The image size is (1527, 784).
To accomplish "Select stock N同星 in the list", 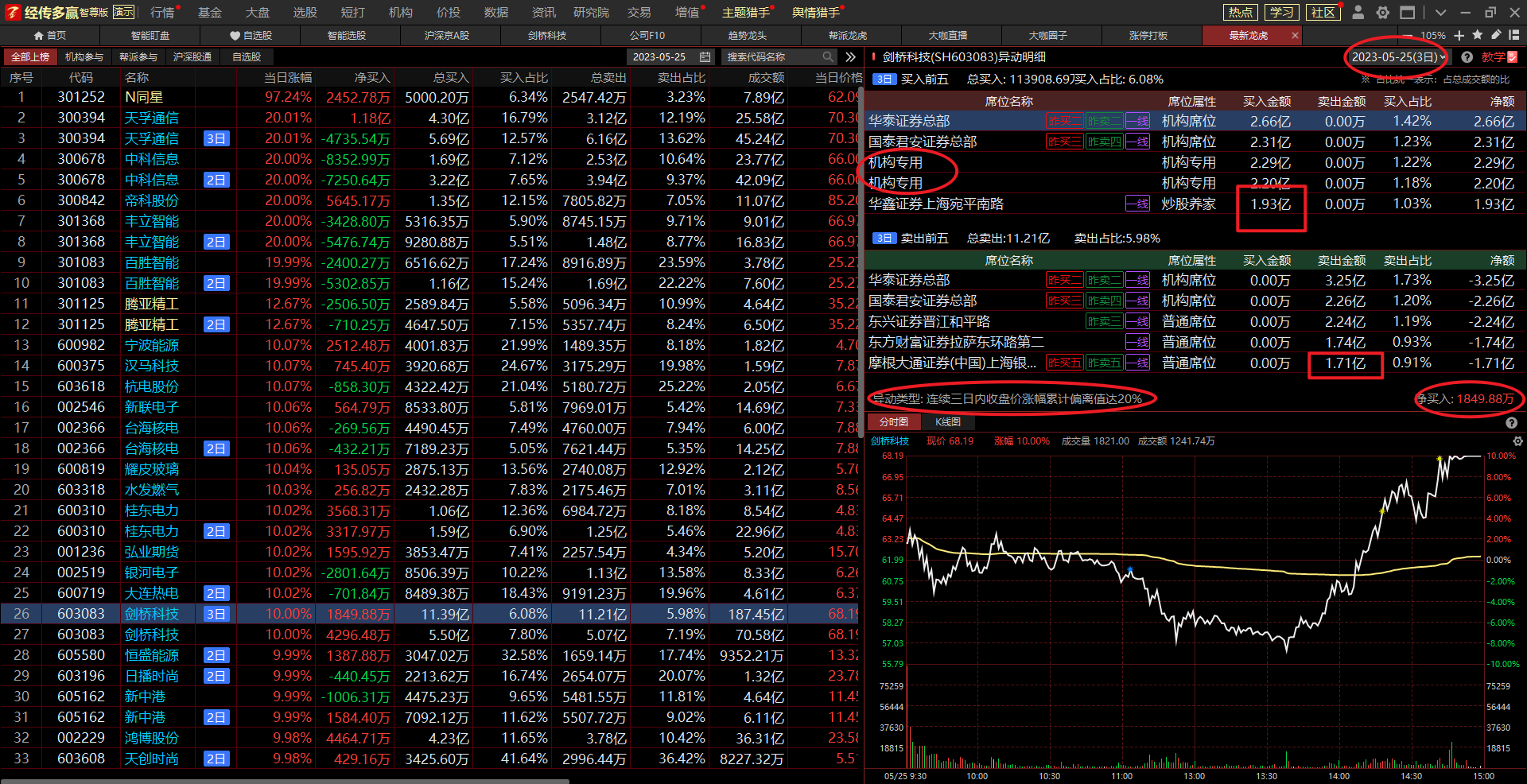I will (x=144, y=97).
